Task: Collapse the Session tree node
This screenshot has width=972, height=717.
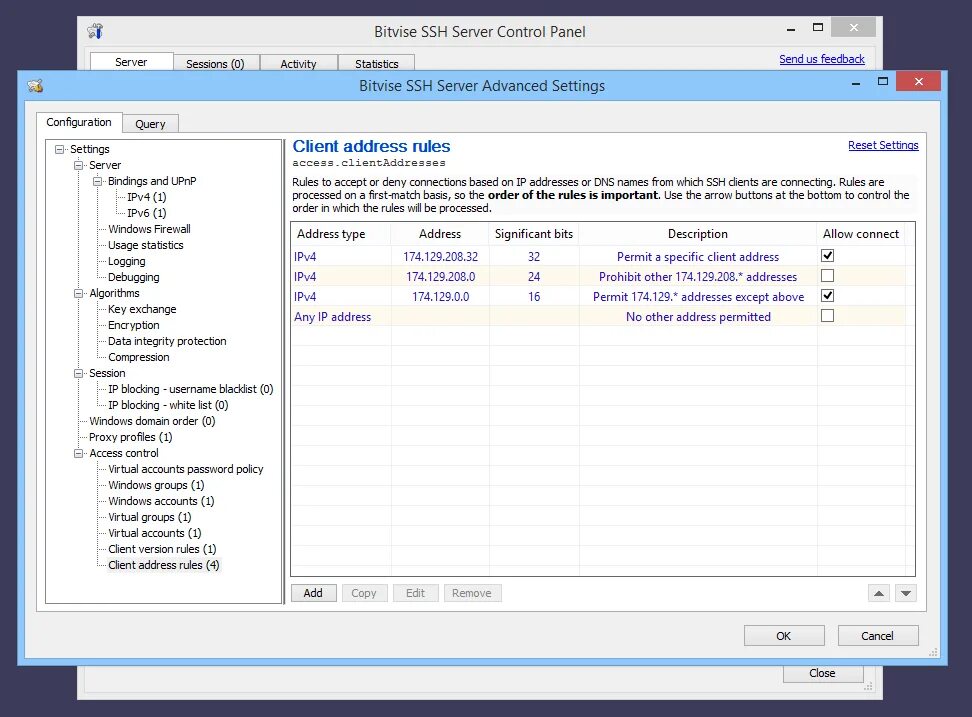Action: tap(79, 374)
